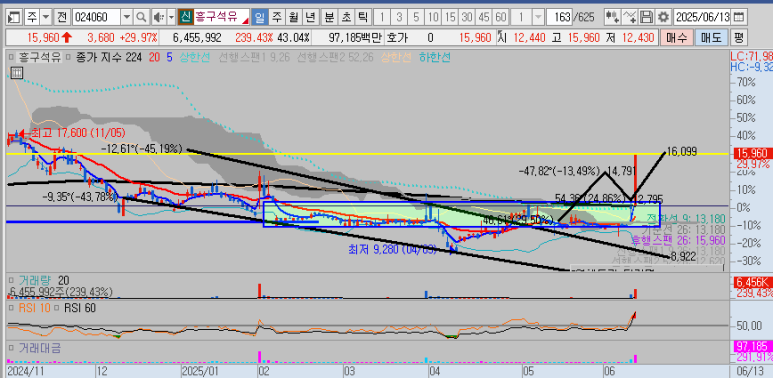Click the magnifier stock search icon
The image size is (773, 378).
click(x=141, y=18)
